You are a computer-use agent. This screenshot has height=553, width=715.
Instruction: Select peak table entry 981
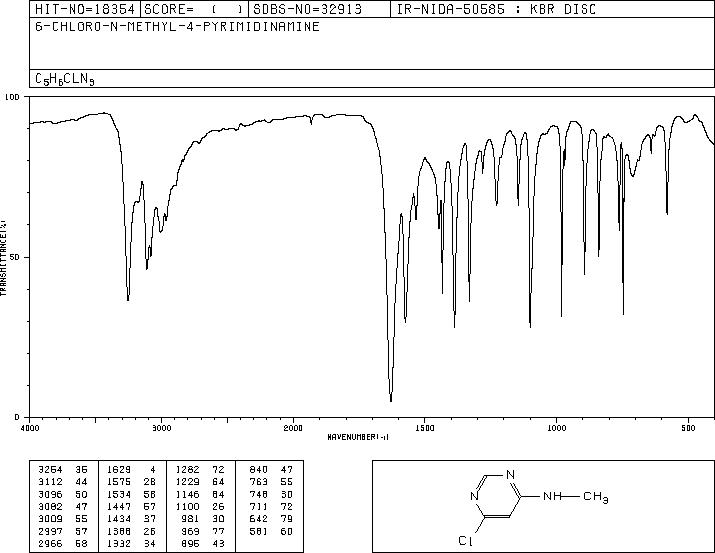(191, 519)
